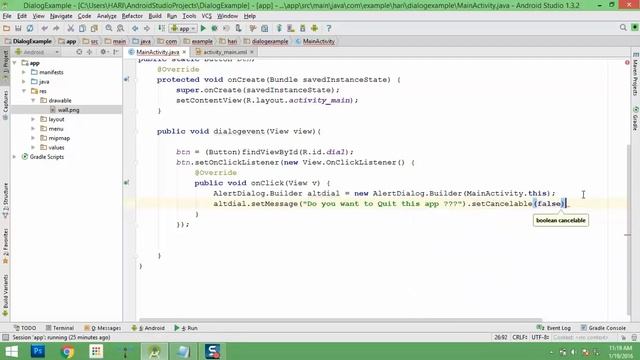The height and width of the screenshot is (360, 640).
Task: Click DialogExample breadcrumb
Action: pos(28,41)
